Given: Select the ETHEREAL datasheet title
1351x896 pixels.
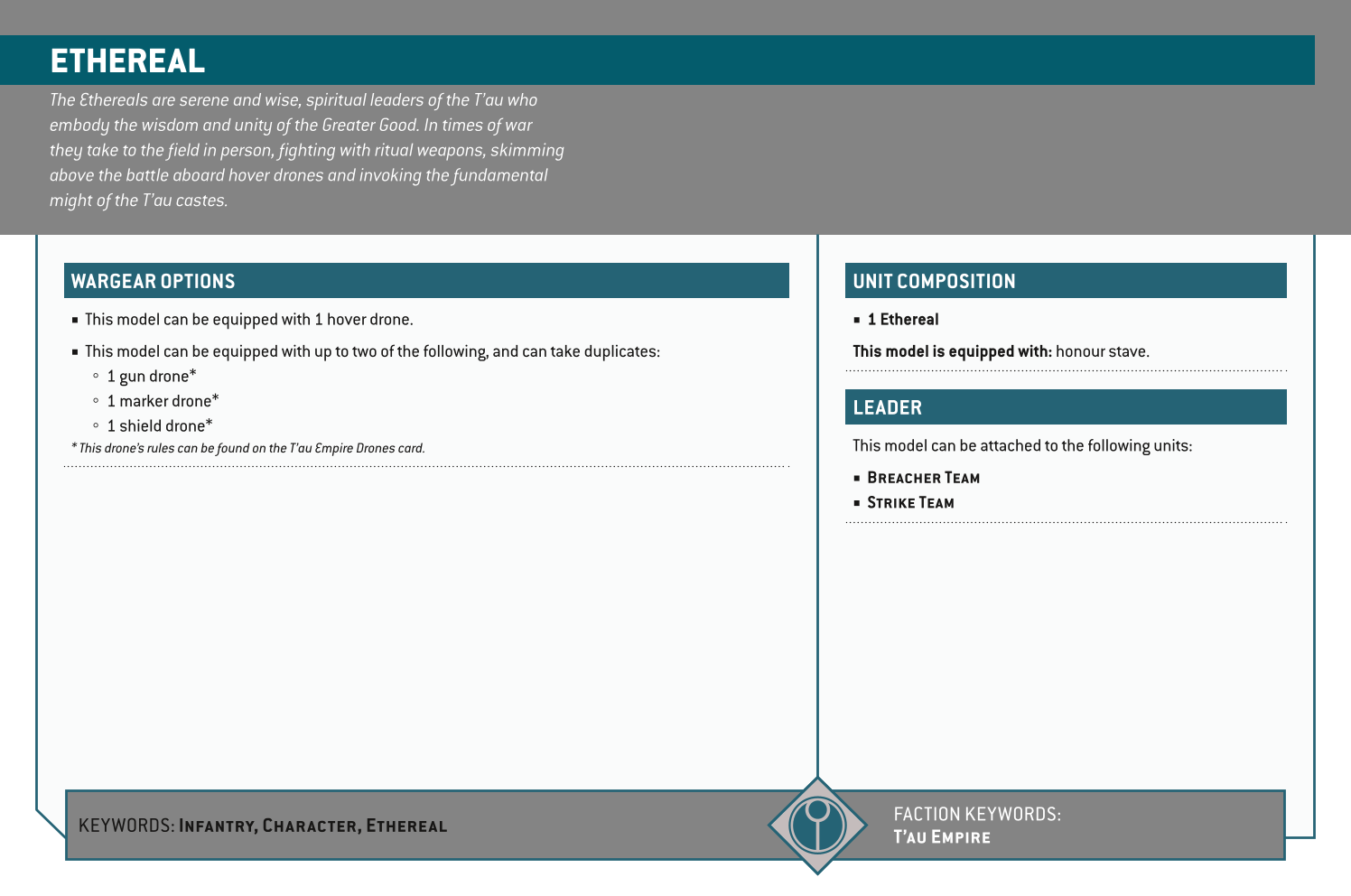Looking at the screenshot, I should (127, 61).
